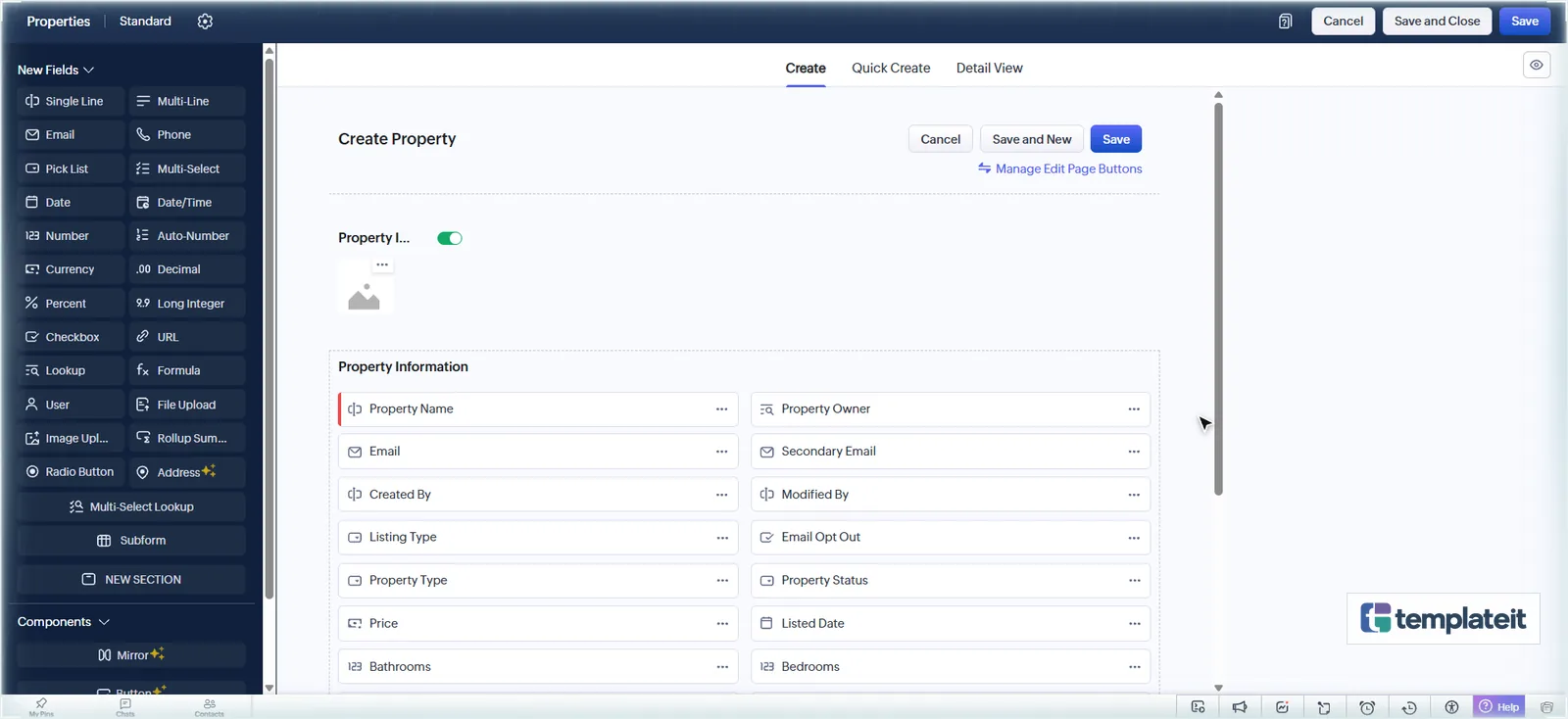The image size is (1568, 719).
Task: Open options menu for Property Owner field
Action: (1134, 409)
